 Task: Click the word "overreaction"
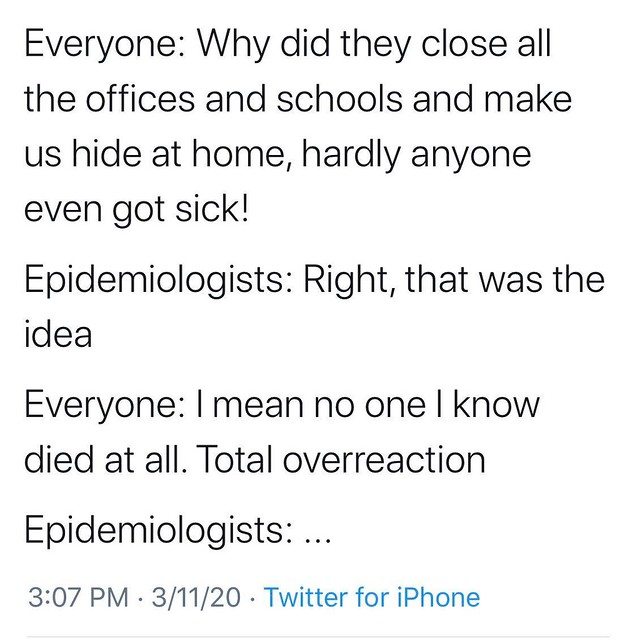click(x=385, y=460)
